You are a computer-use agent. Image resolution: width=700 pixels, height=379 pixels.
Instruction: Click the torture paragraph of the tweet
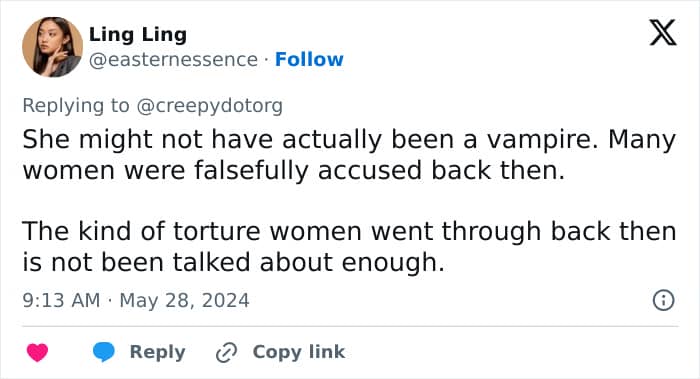[x=350, y=246]
